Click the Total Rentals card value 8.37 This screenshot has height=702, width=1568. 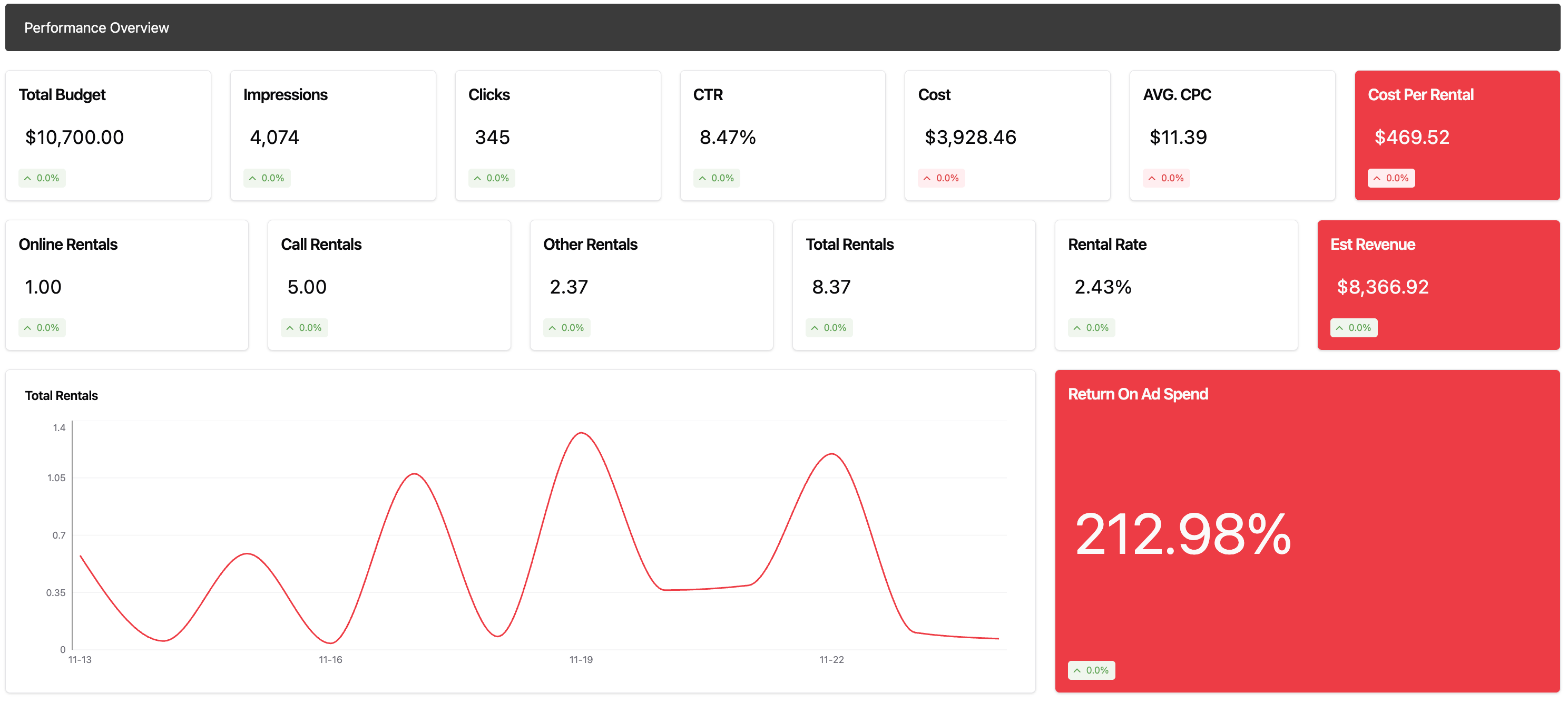click(831, 287)
